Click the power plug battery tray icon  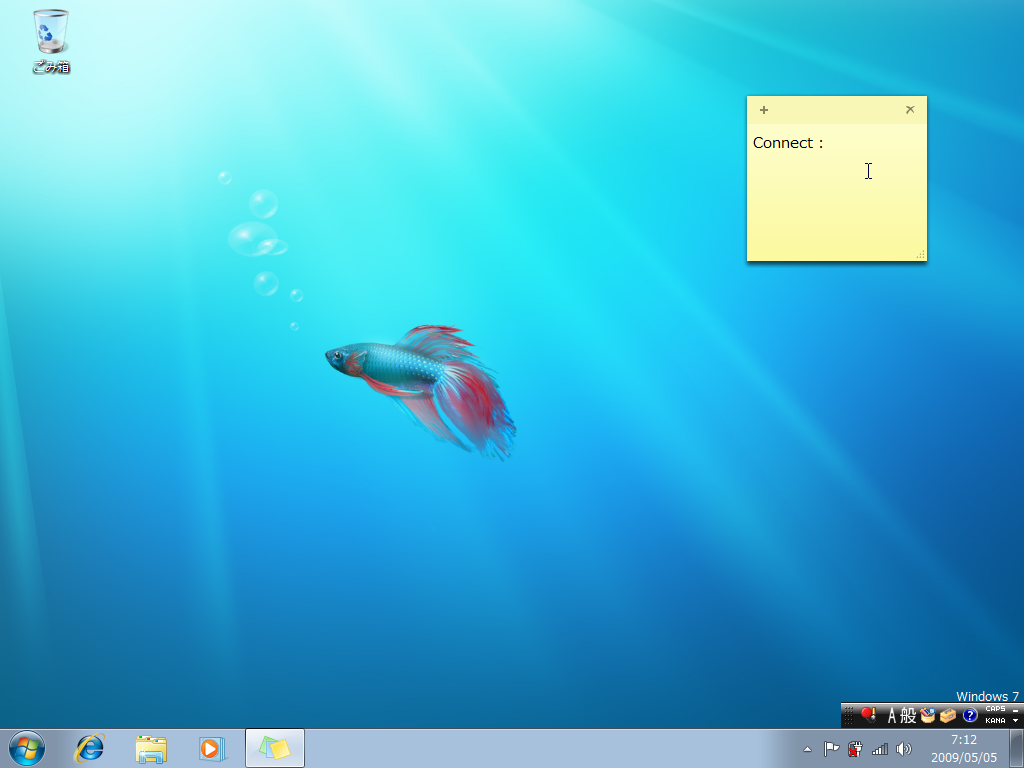[855, 749]
